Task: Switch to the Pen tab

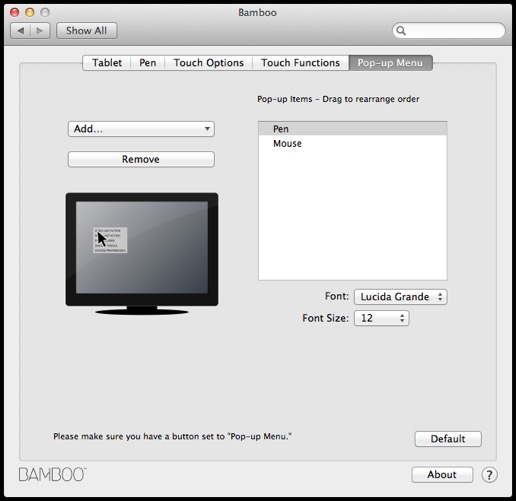Action: (148, 63)
